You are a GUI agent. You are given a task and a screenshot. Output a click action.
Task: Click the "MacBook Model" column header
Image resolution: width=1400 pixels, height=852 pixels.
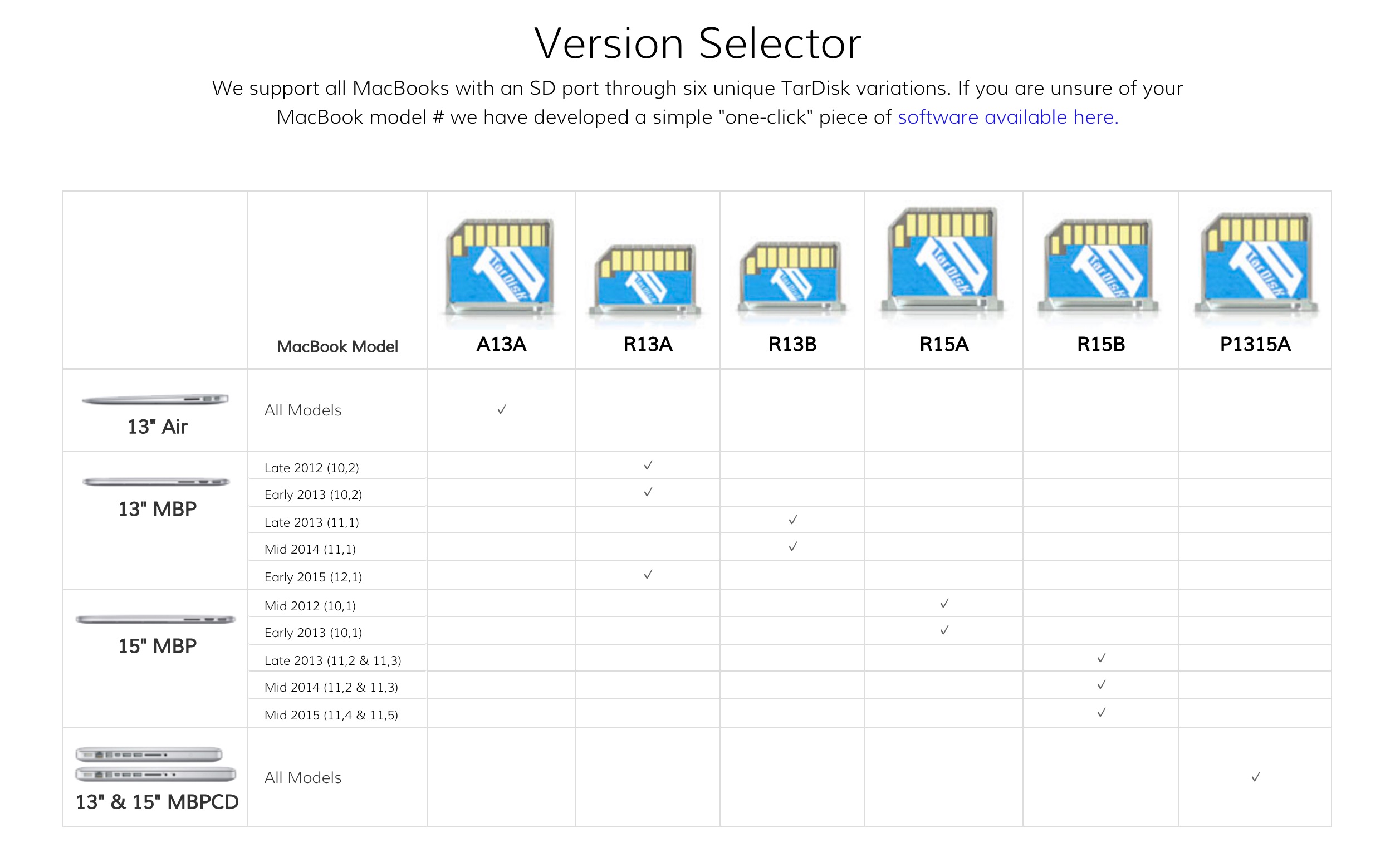click(x=337, y=346)
